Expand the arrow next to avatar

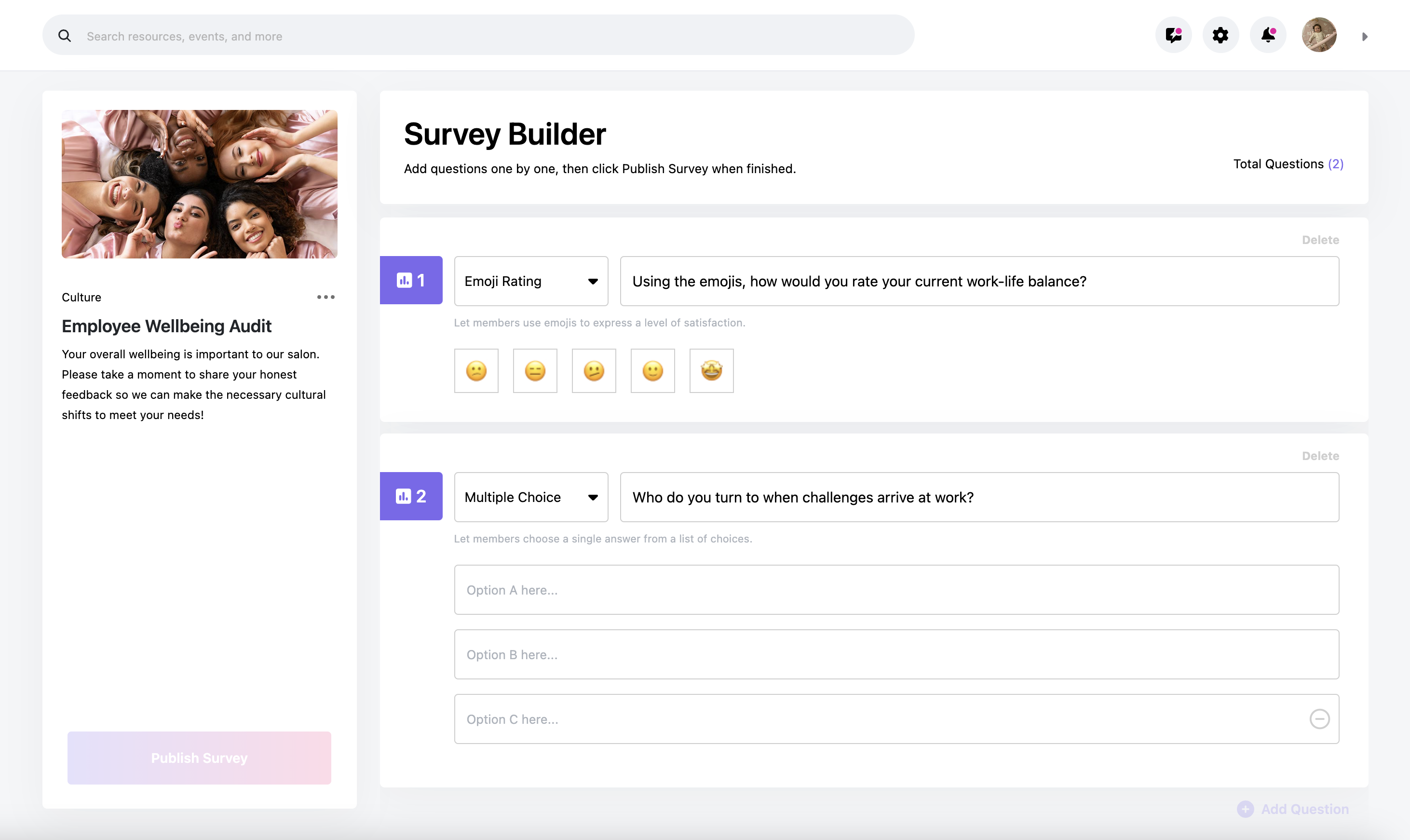click(x=1365, y=36)
